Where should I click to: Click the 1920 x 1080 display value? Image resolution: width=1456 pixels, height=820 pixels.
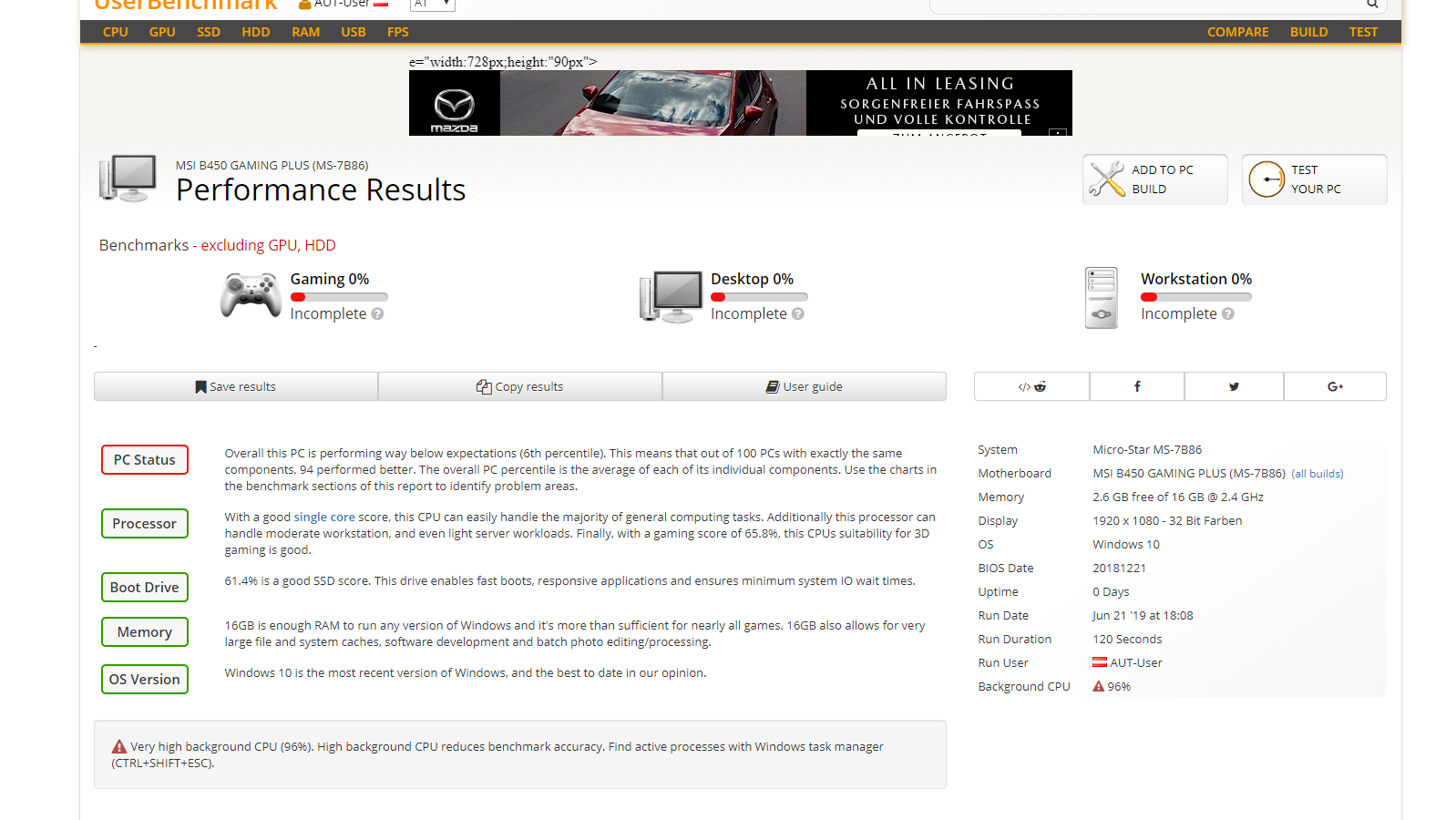(x=1167, y=520)
